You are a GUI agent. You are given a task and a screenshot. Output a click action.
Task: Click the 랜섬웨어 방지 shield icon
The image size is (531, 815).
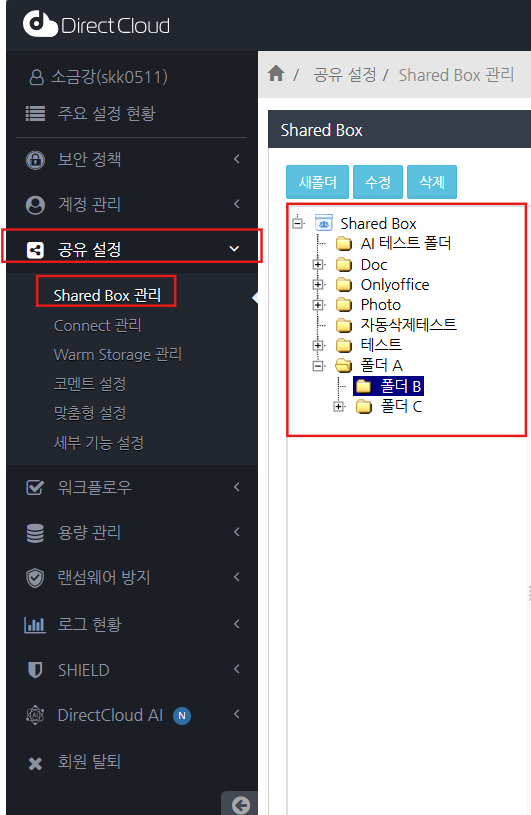(x=35, y=578)
